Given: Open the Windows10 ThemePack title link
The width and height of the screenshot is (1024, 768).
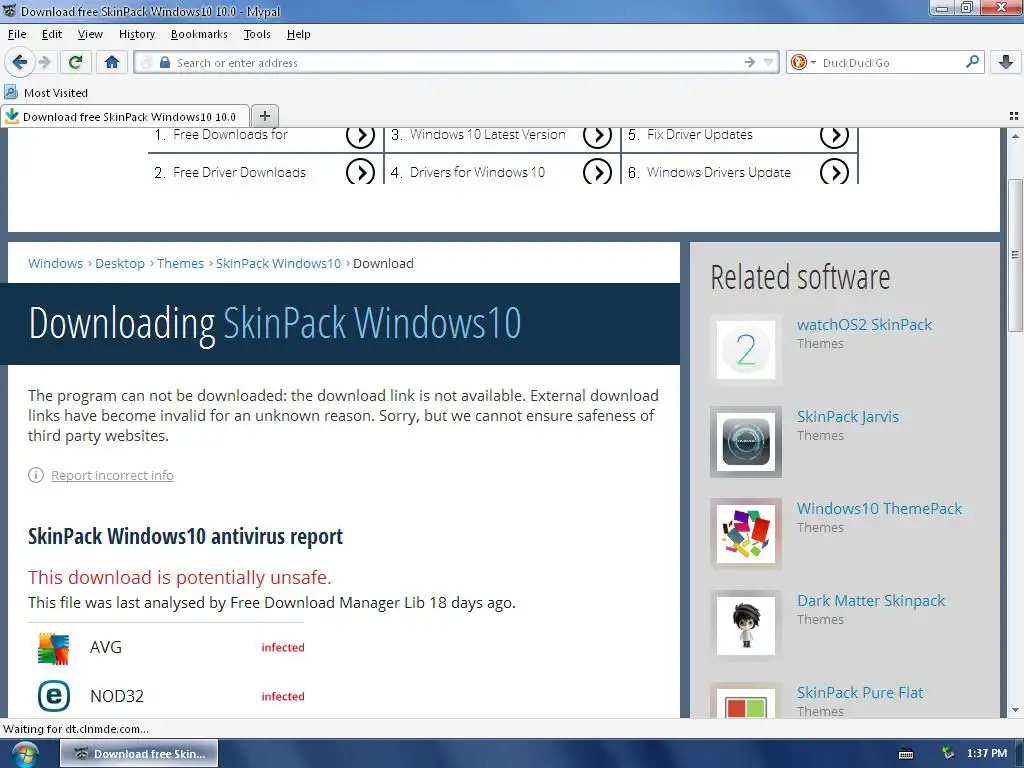Looking at the screenshot, I should (879, 509).
